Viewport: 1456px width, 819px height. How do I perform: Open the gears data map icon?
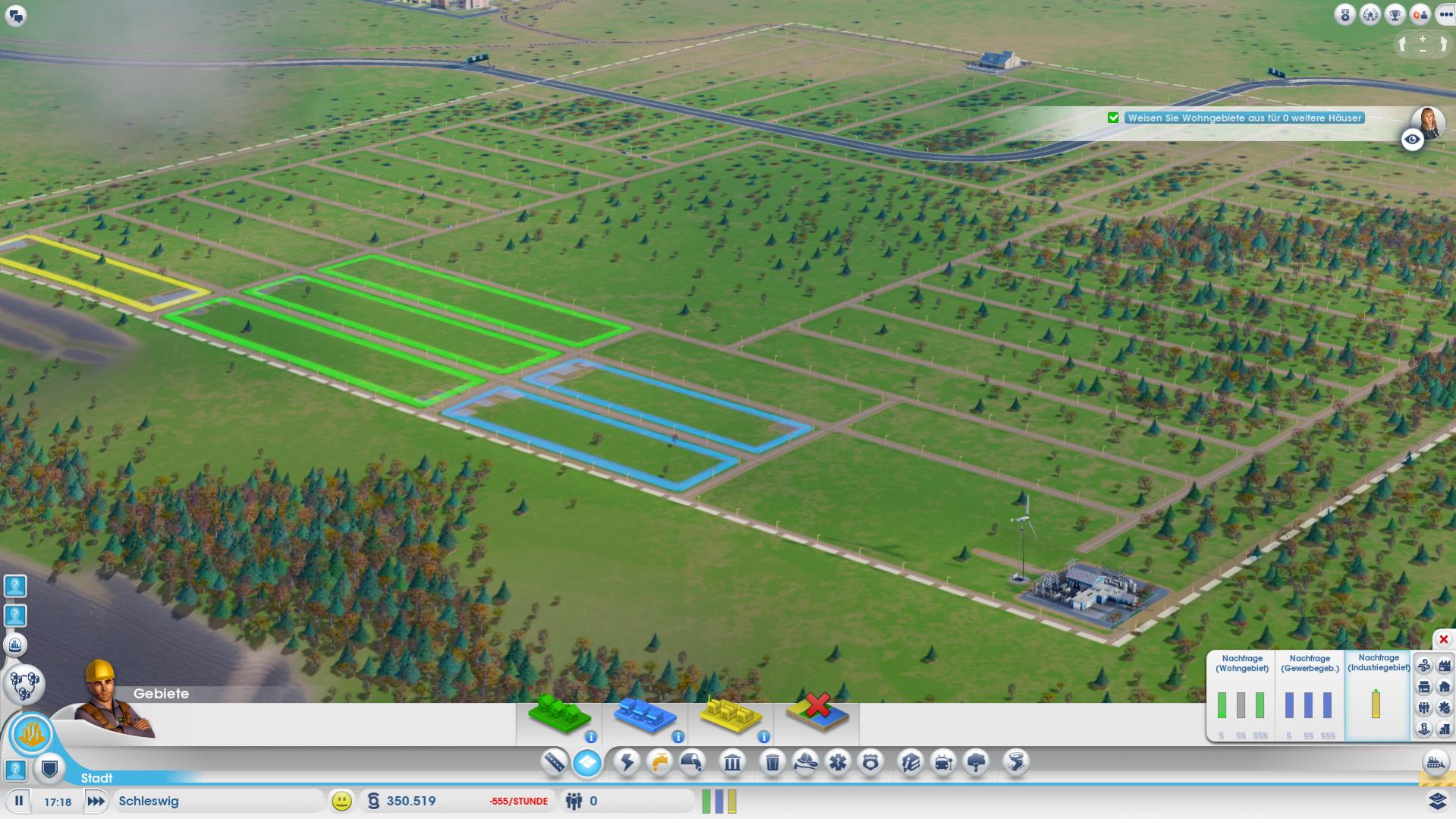[1444, 707]
